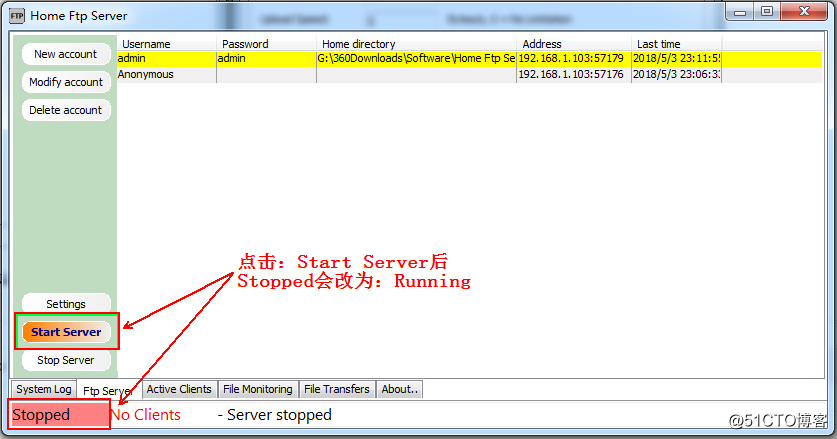The width and height of the screenshot is (837, 439).
Task: Click the FTP app icon in title bar
Action: (x=17, y=16)
